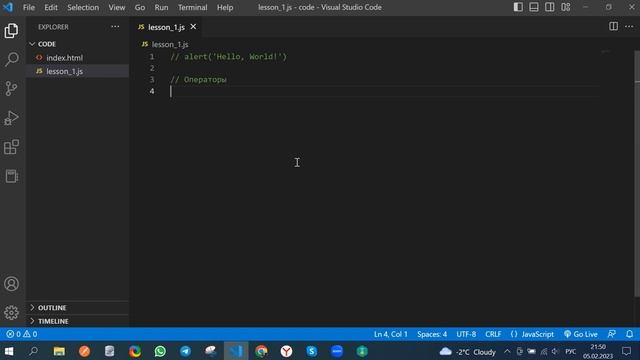Open Google Chrome from taskbar
Screen dimensions: 640x360
[261, 351]
